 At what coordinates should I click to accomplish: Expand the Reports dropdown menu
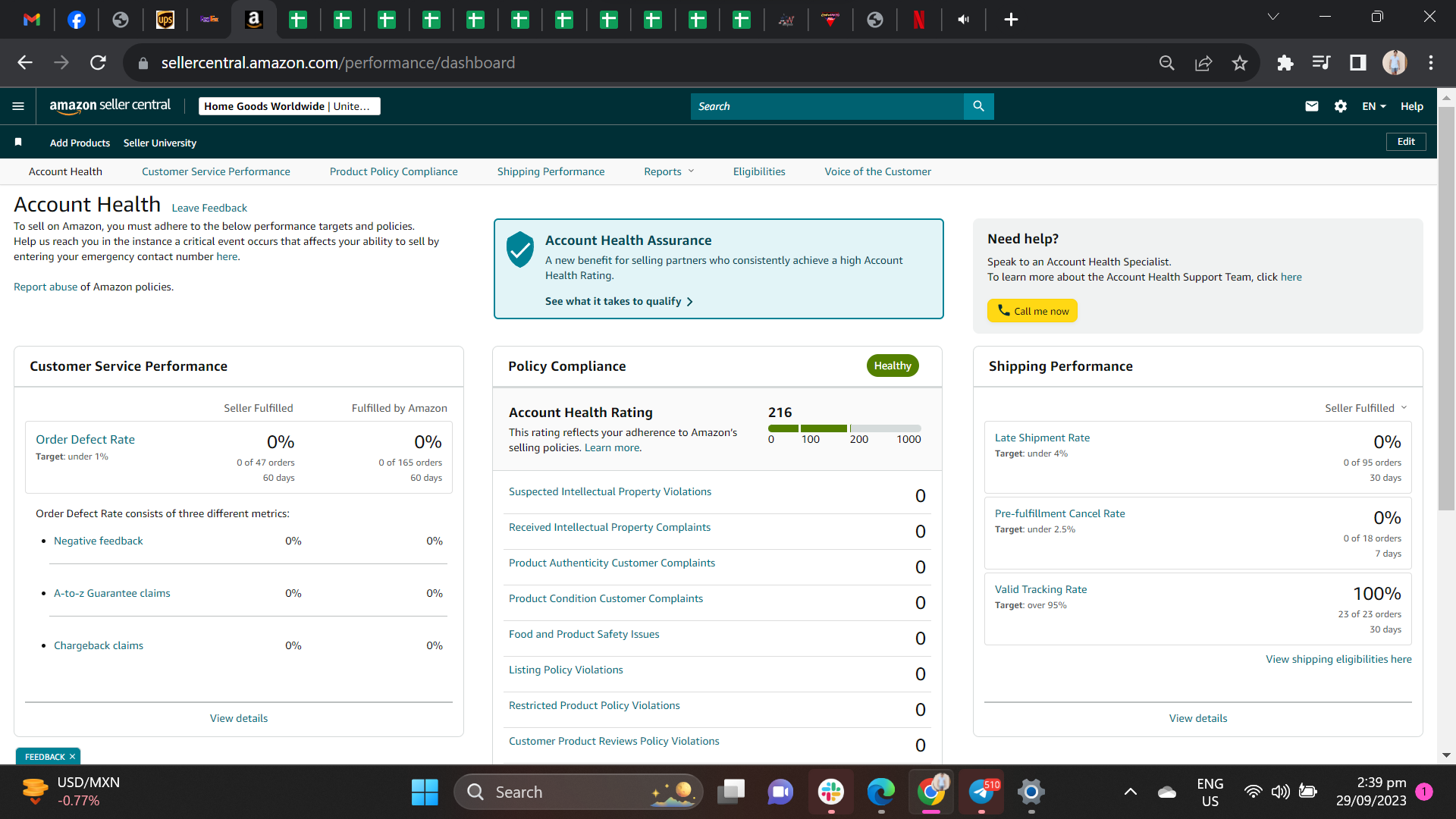coord(669,171)
